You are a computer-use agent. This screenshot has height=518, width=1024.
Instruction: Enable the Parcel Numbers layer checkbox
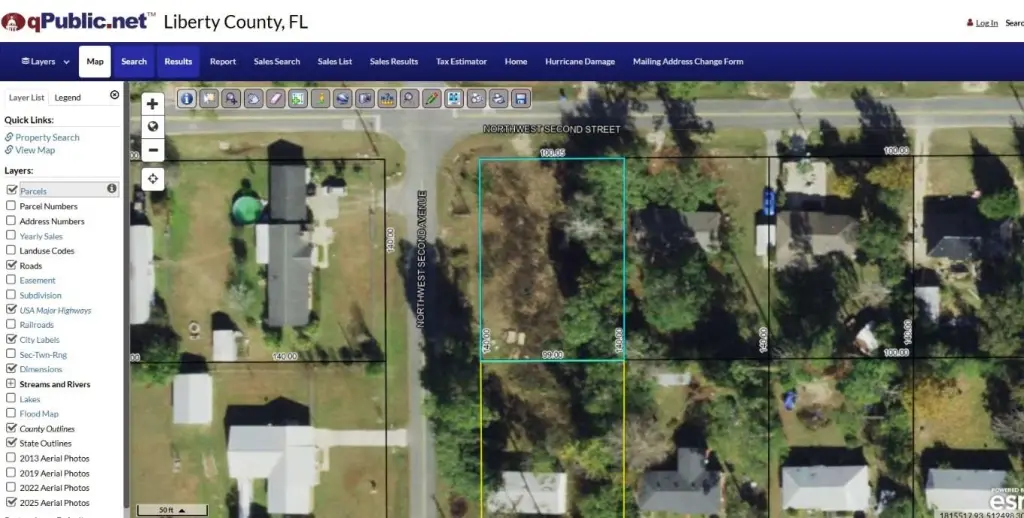[x=11, y=206]
